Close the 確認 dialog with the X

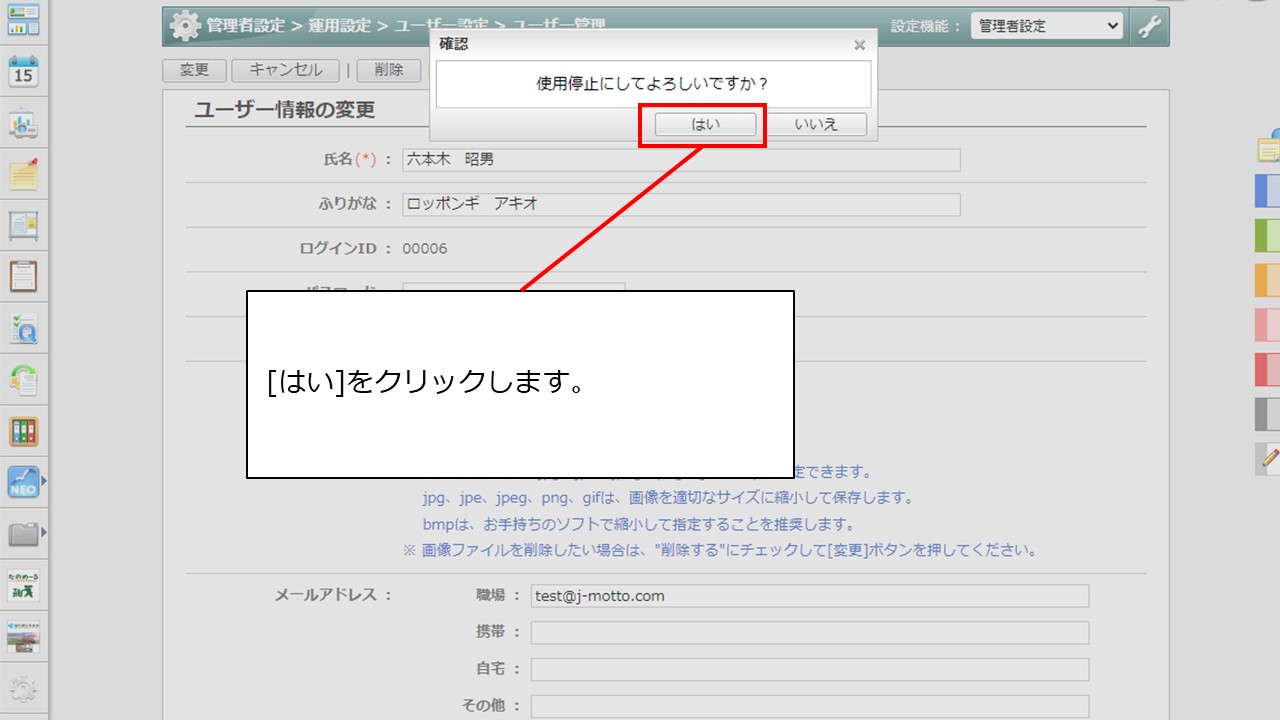pos(859,45)
